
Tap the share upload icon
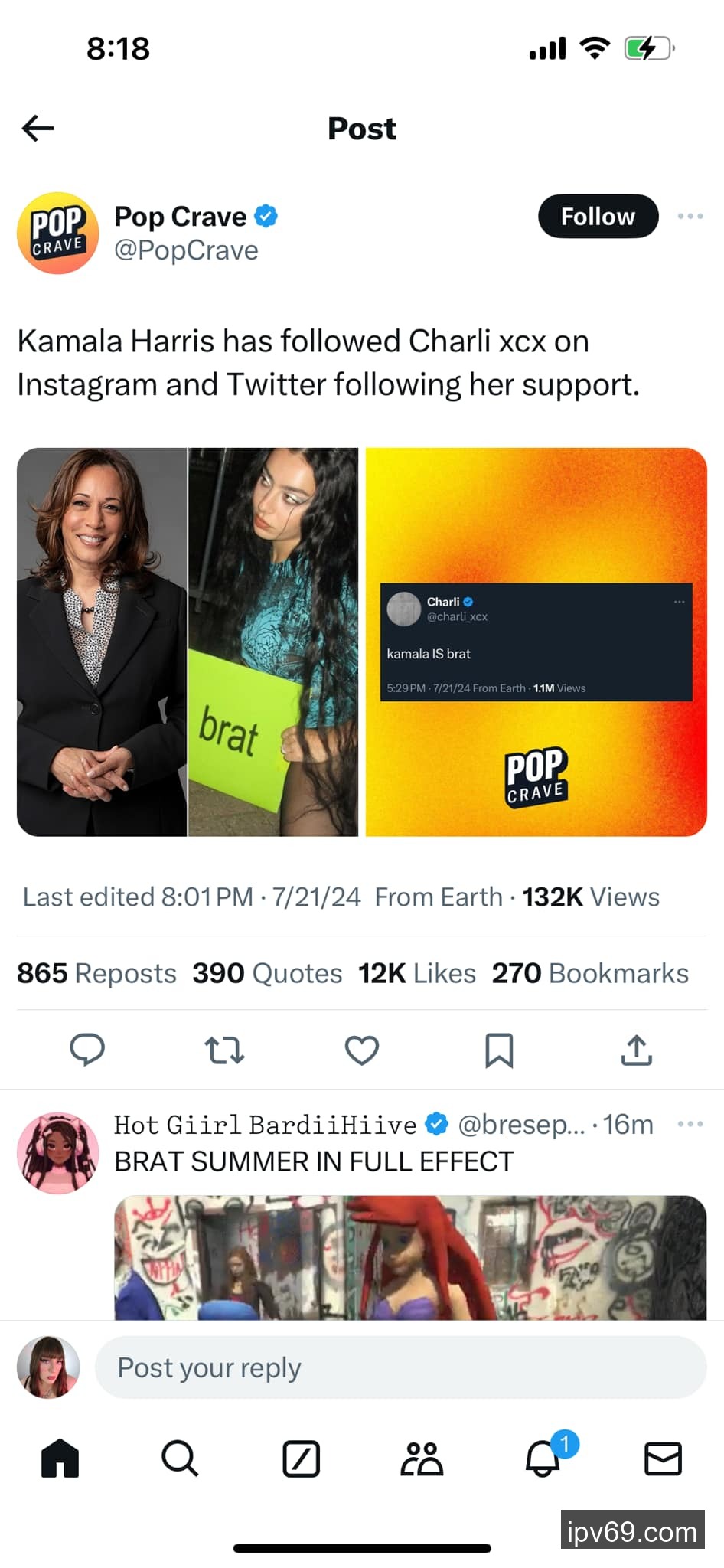click(636, 1050)
